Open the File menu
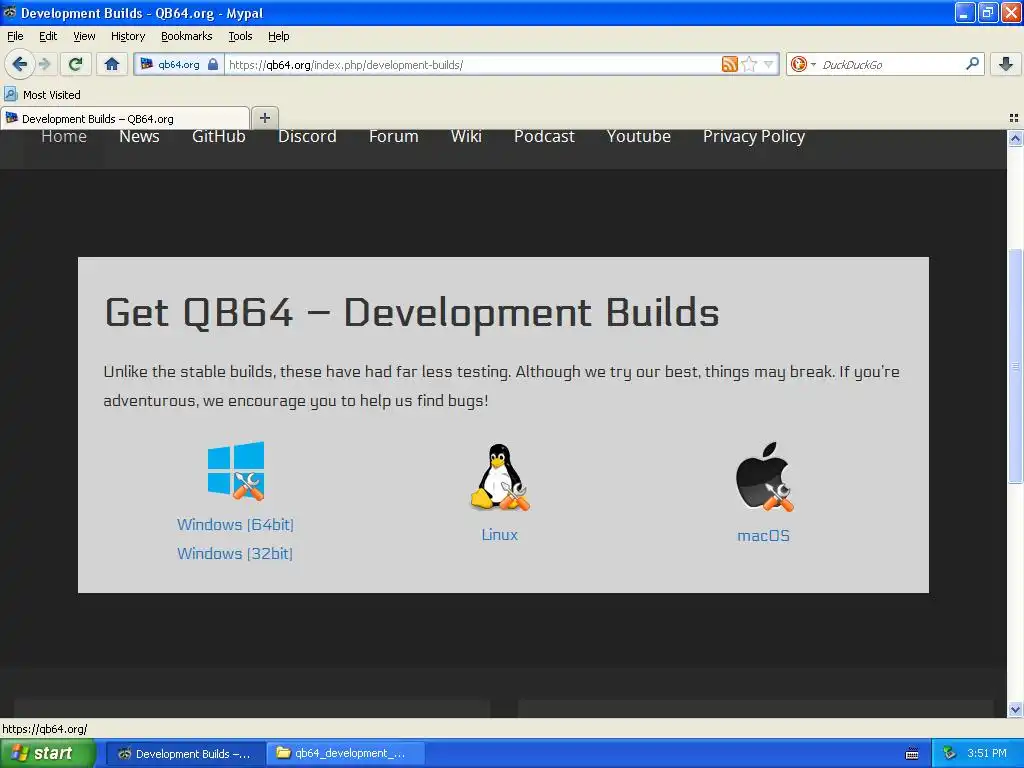This screenshot has width=1024, height=768. pyautogui.click(x=15, y=36)
